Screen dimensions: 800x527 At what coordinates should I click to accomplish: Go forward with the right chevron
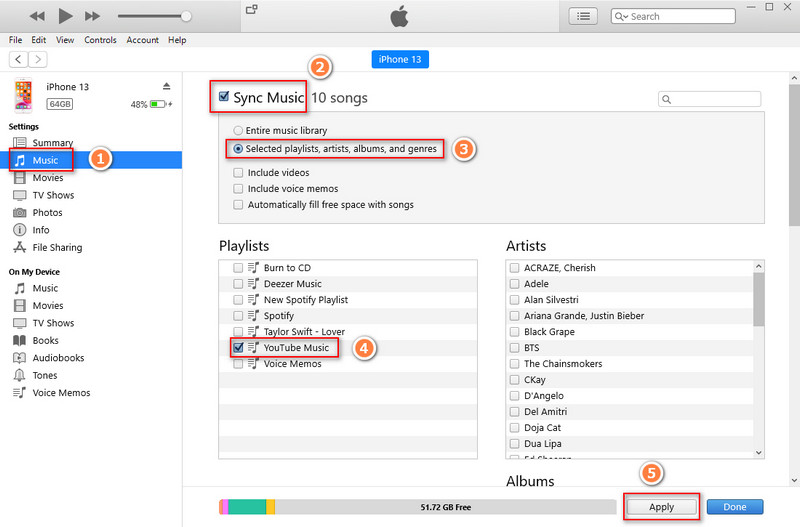pos(38,60)
